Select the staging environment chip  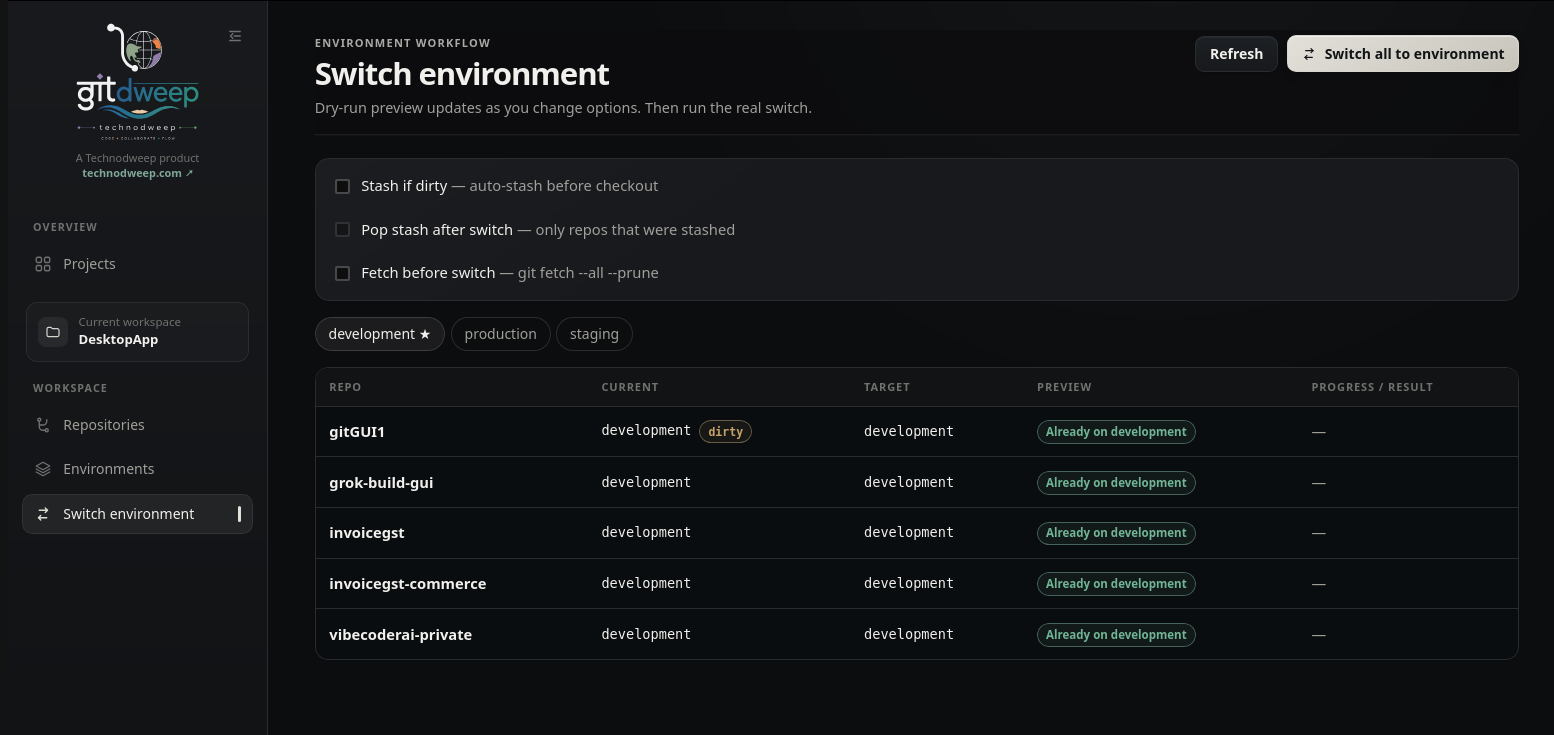594,334
